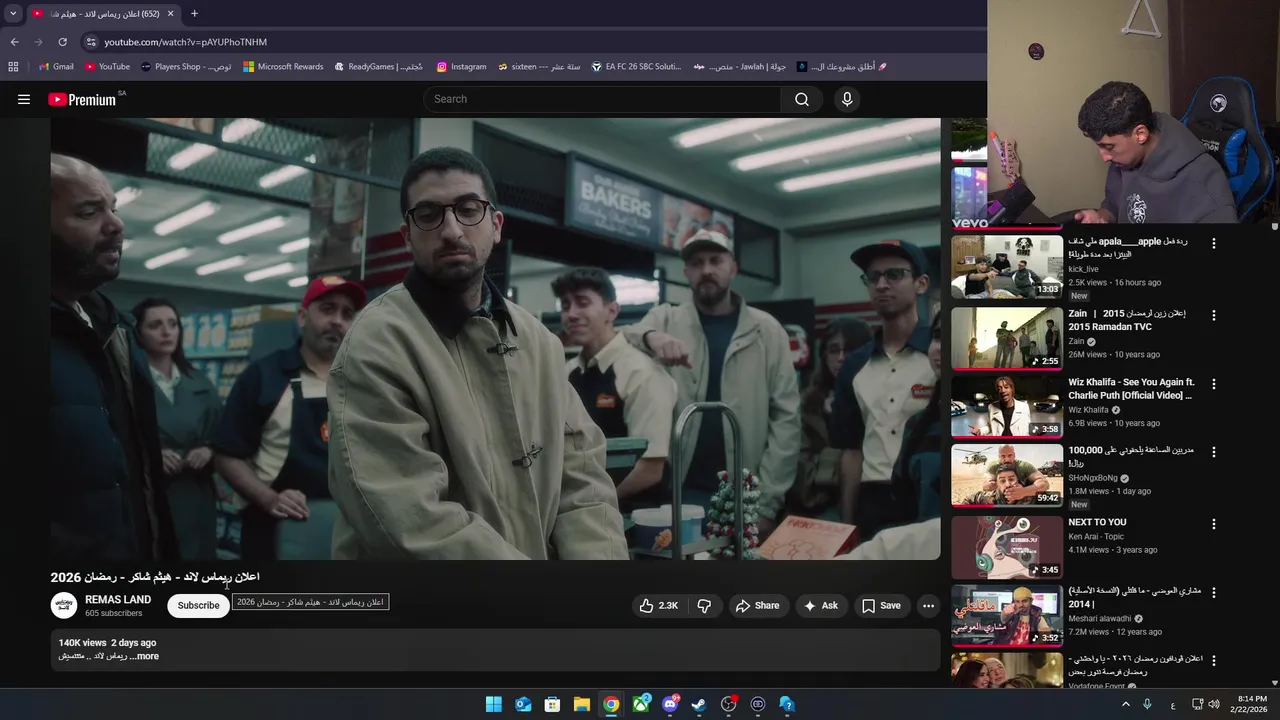The image size is (1280, 720).
Task: Open the REMAS LAND channel name link
Action: coord(118,600)
